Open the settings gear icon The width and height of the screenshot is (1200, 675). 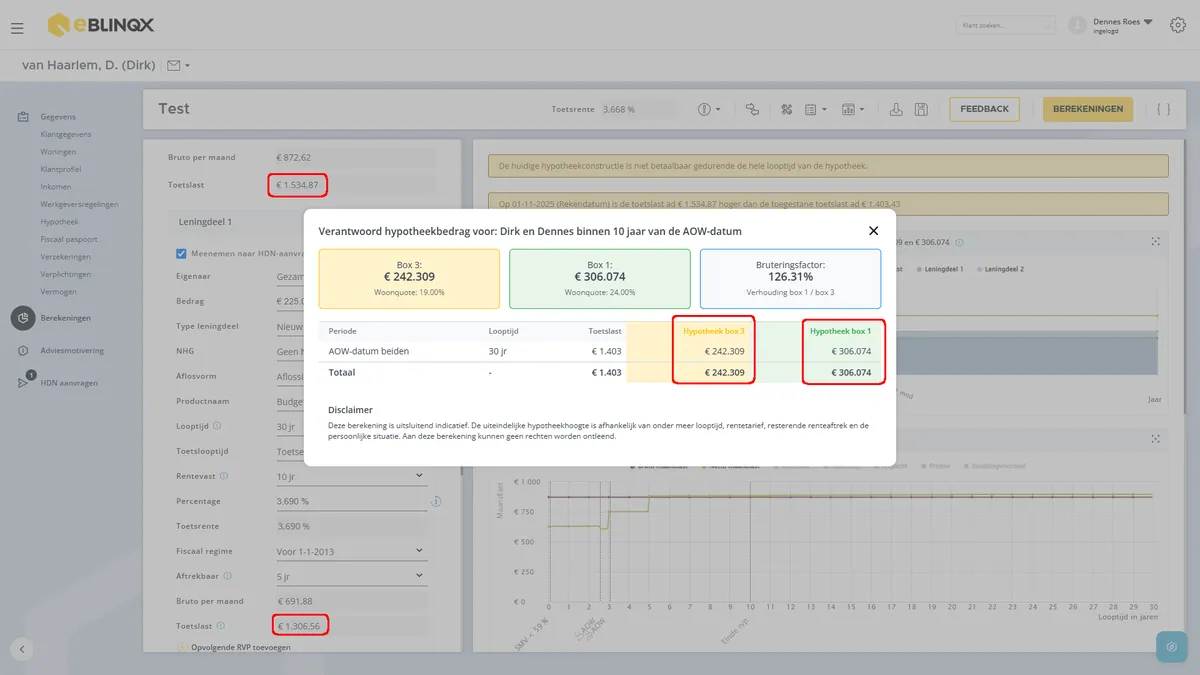(1177, 24)
